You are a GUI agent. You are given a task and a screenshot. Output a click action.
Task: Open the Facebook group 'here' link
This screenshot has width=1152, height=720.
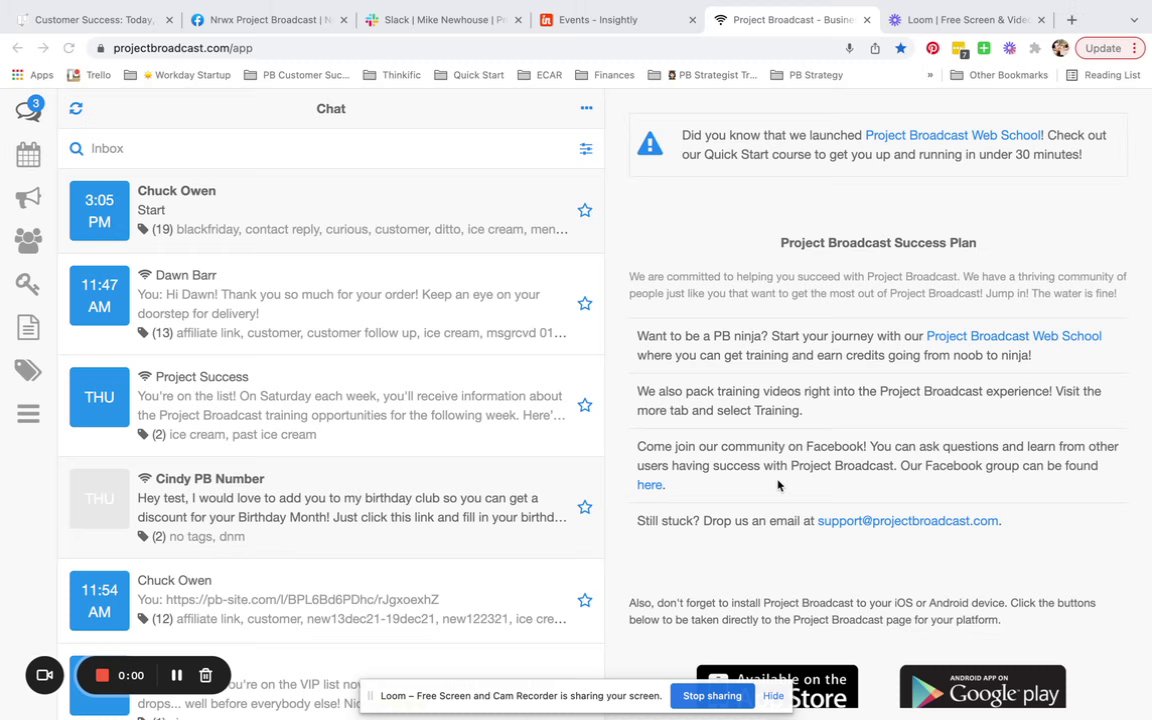coord(649,485)
